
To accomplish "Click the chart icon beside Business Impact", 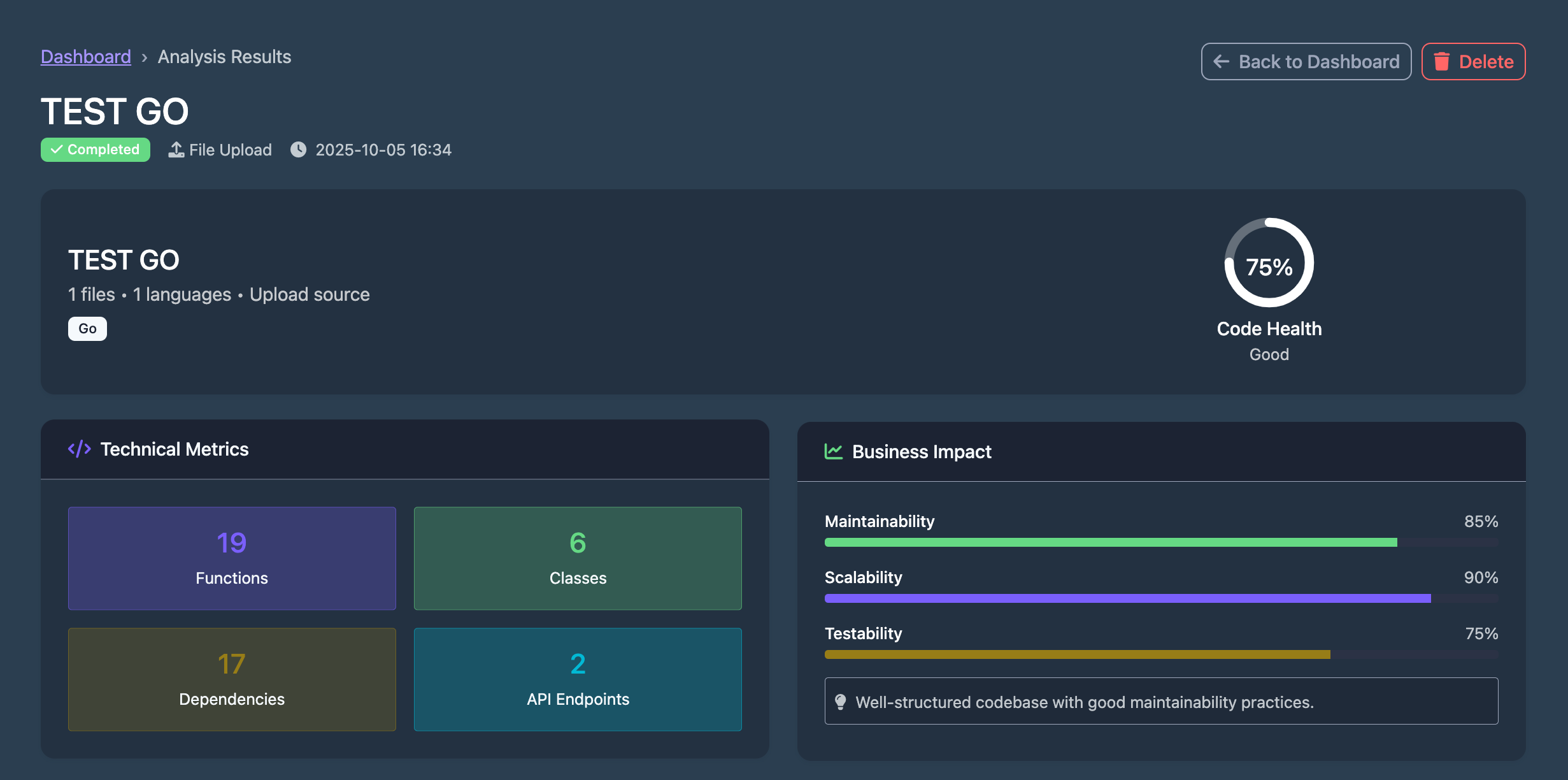I will (x=833, y=451).
